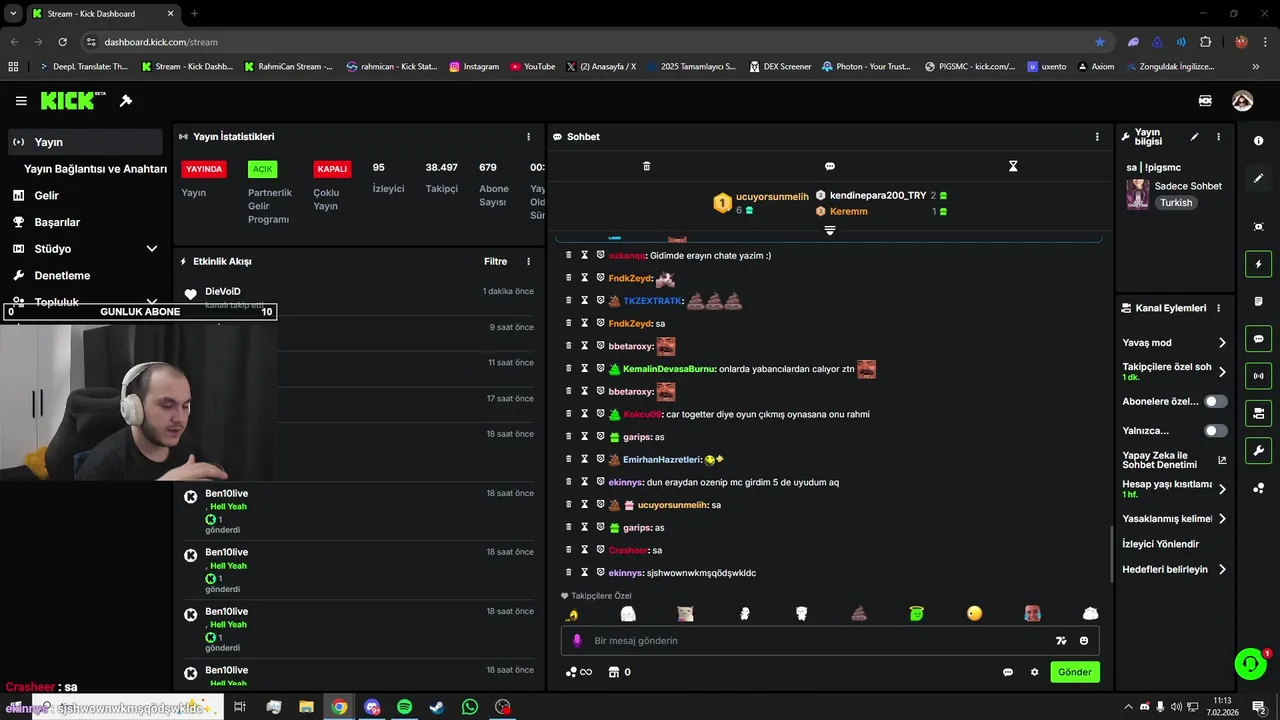Click the pencil icon in the right sidebar

1258,178
